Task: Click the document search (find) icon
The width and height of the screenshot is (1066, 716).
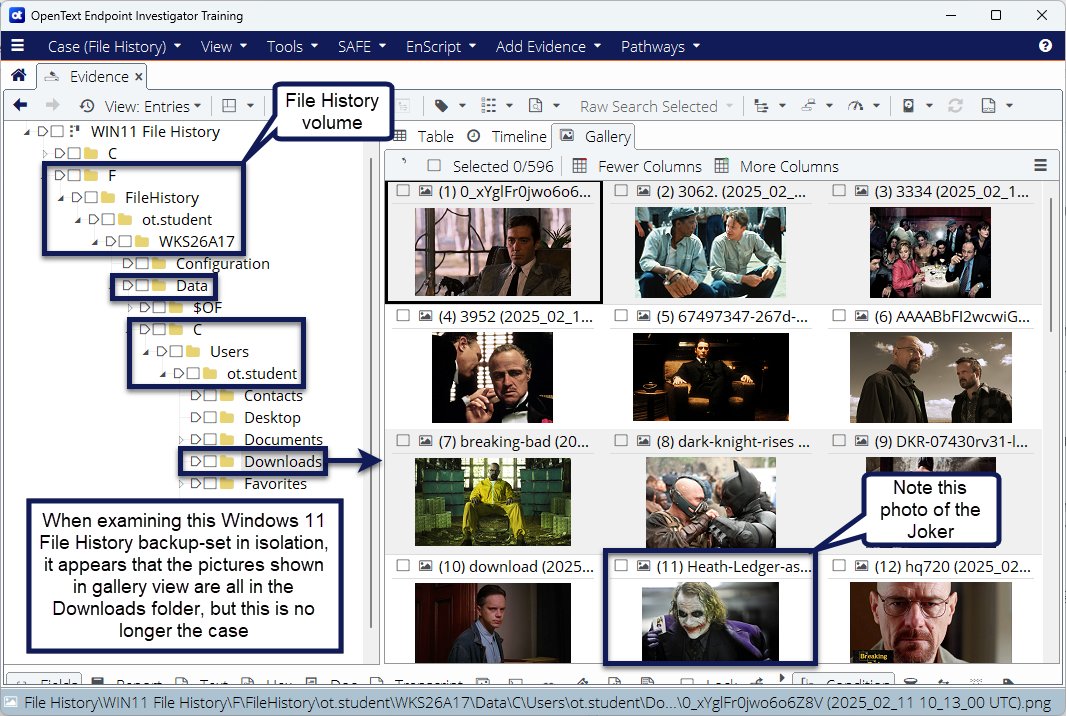Action: tap(536, 105)
